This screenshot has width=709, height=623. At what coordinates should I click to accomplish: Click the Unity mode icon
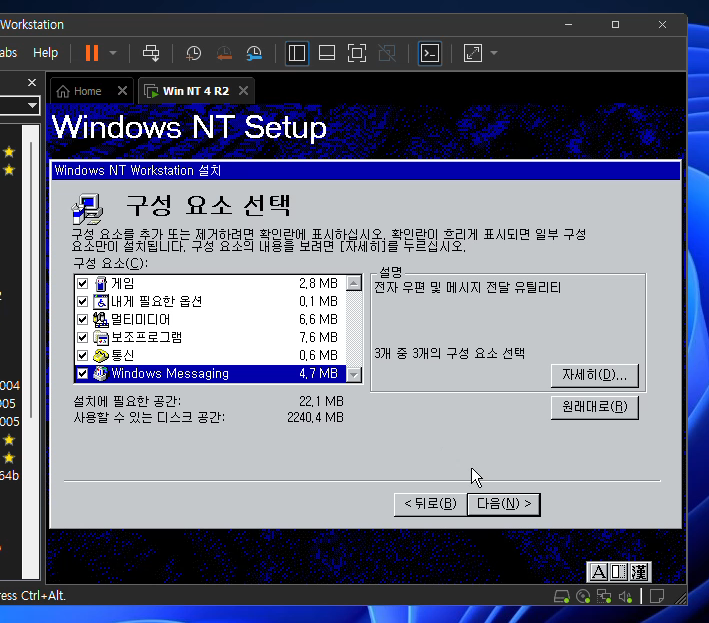coord(387,53)
